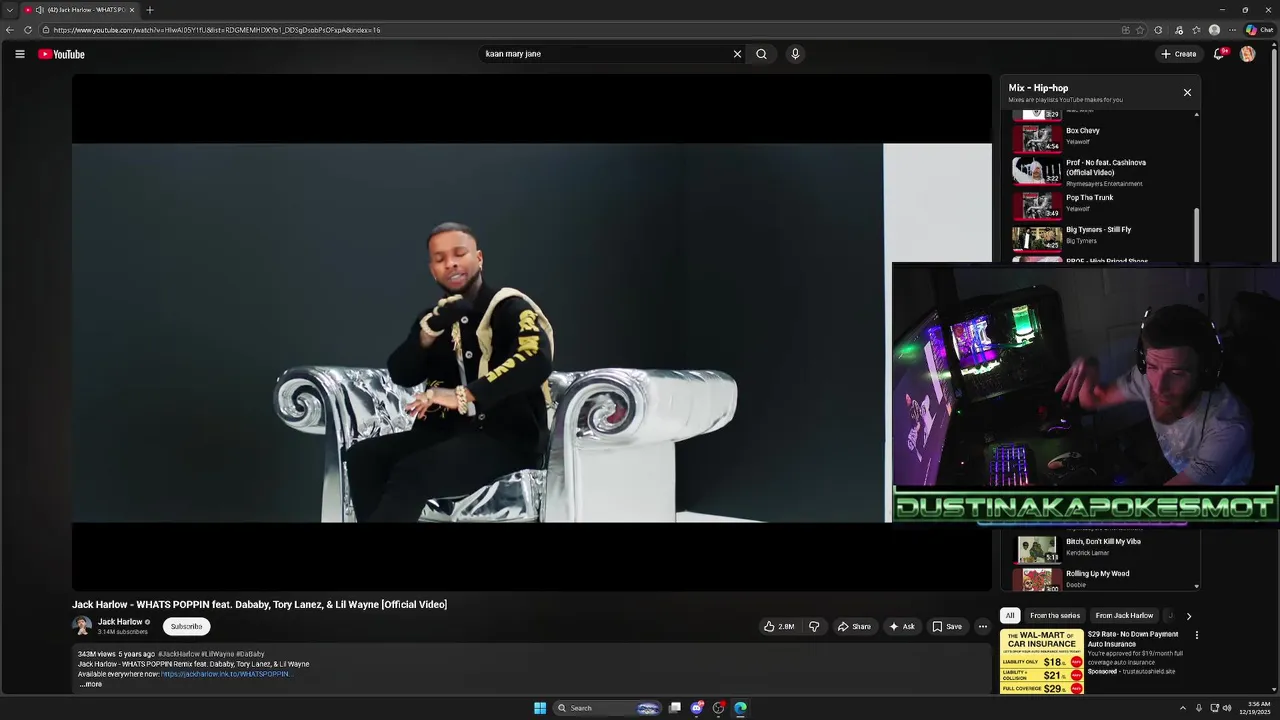The width and height of the screenshot is (1280, 720).
Task: Click the Create button
Action: [1179, 54]
